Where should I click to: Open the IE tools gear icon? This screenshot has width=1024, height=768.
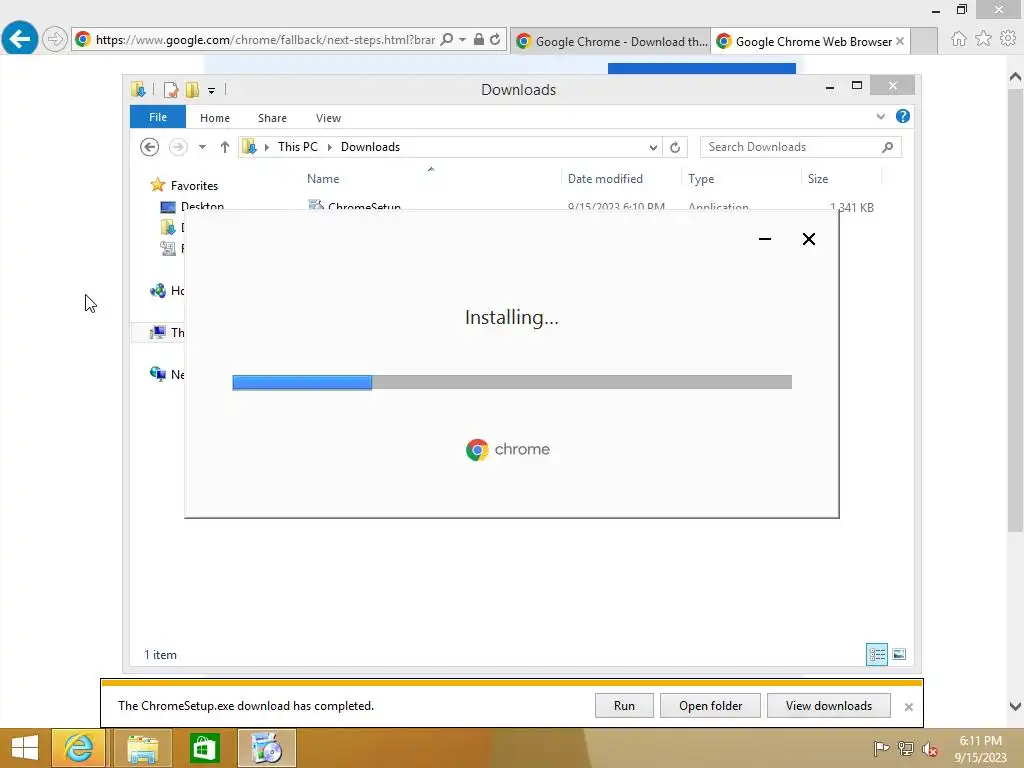1008,39
